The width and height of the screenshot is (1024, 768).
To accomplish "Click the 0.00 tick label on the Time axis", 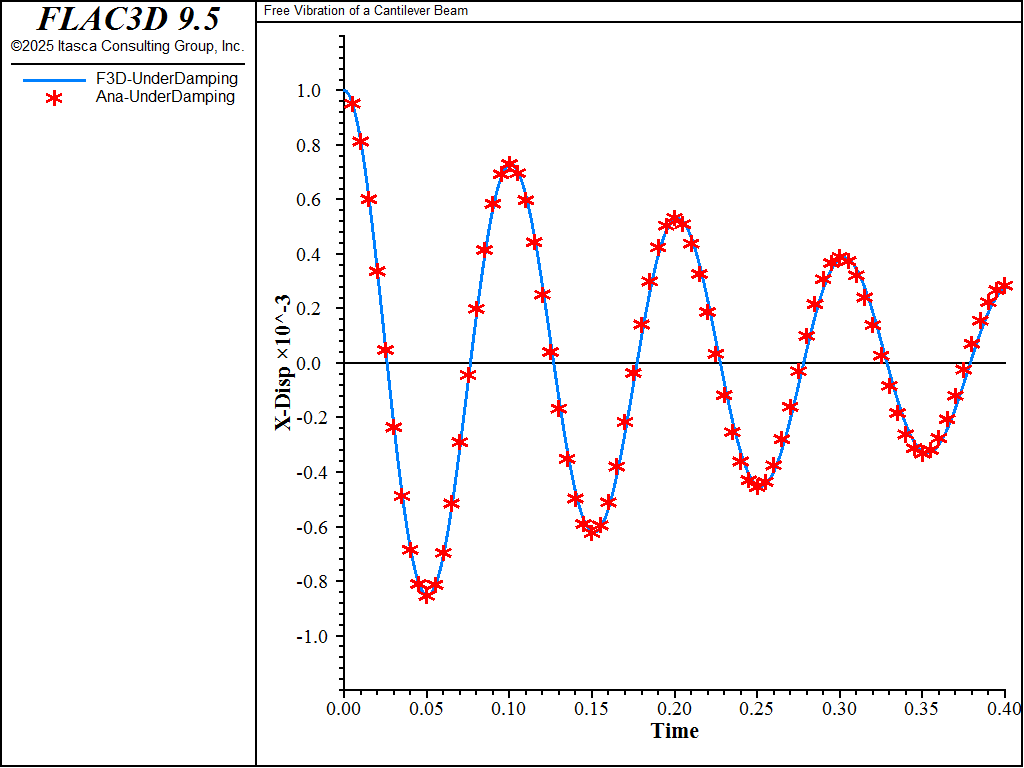I will (x=344, y=708).
